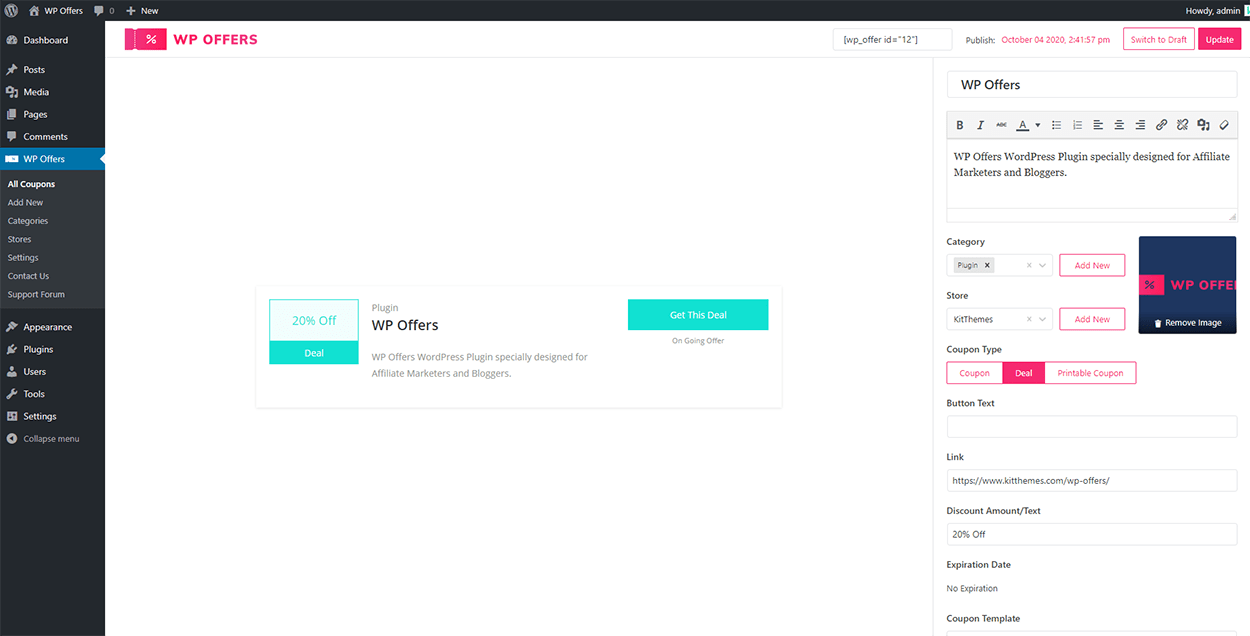This screenshot has width=1250, height=636.
Task: Clear the Category selection with the x
Action: 1029,265
